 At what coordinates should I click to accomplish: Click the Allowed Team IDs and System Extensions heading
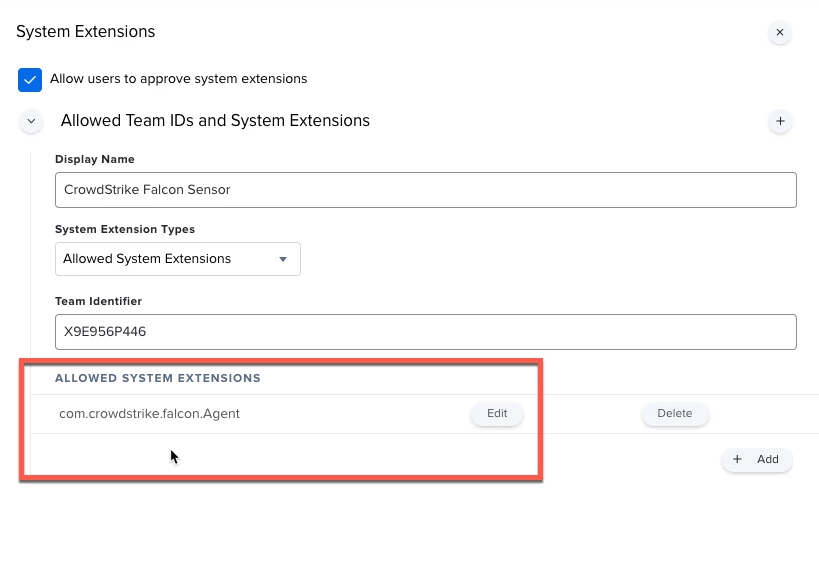[x=215, y=121]
